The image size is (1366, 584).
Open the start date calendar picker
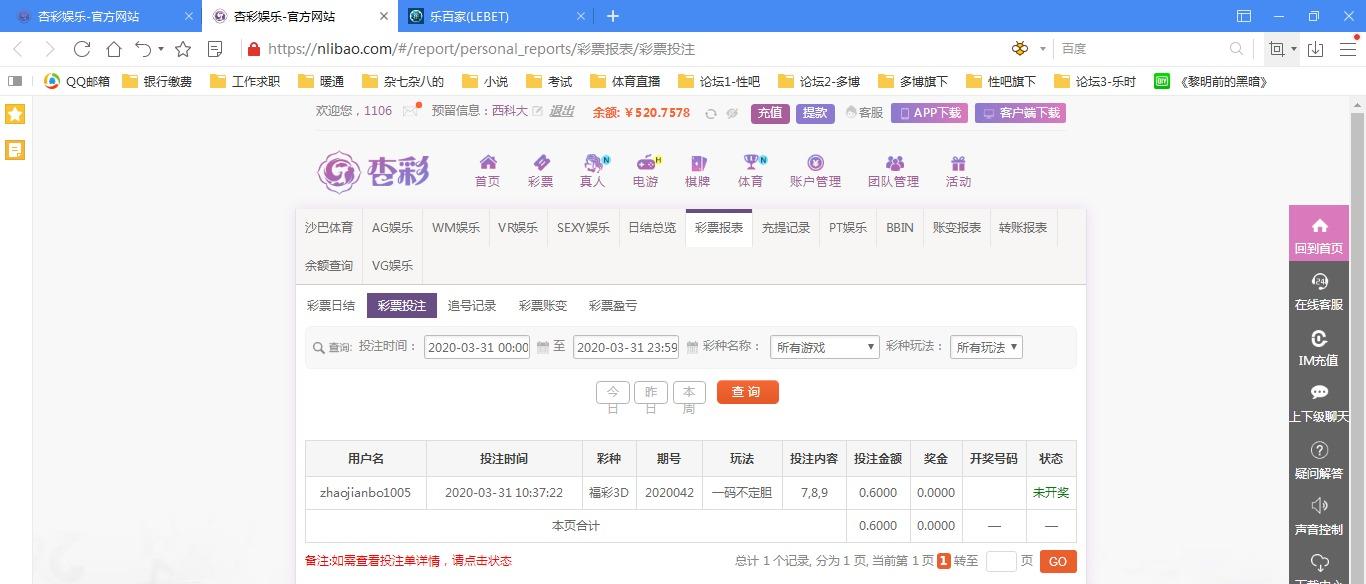pos(543,347)
